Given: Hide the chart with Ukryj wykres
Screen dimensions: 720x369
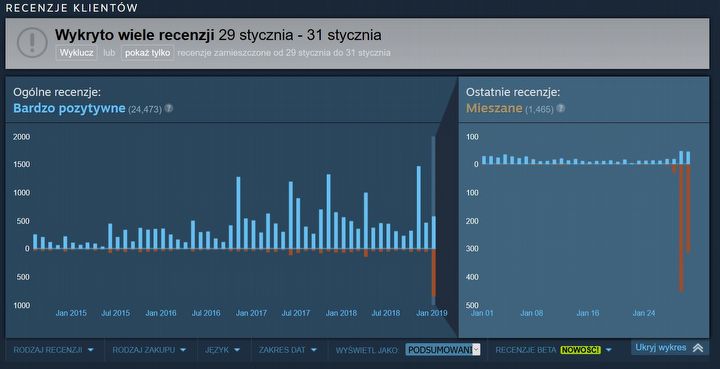Looking at the screenshot, I should click(x=669, y=347).
